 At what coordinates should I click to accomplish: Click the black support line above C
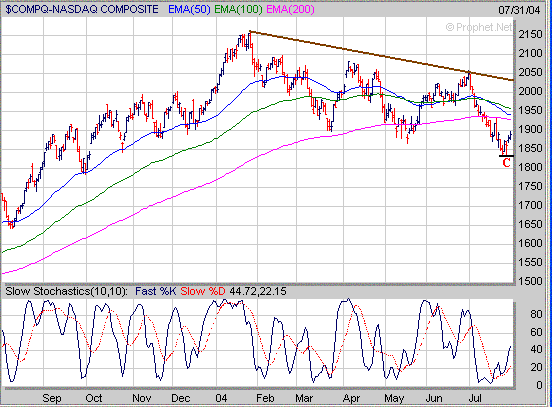[506, 156]
